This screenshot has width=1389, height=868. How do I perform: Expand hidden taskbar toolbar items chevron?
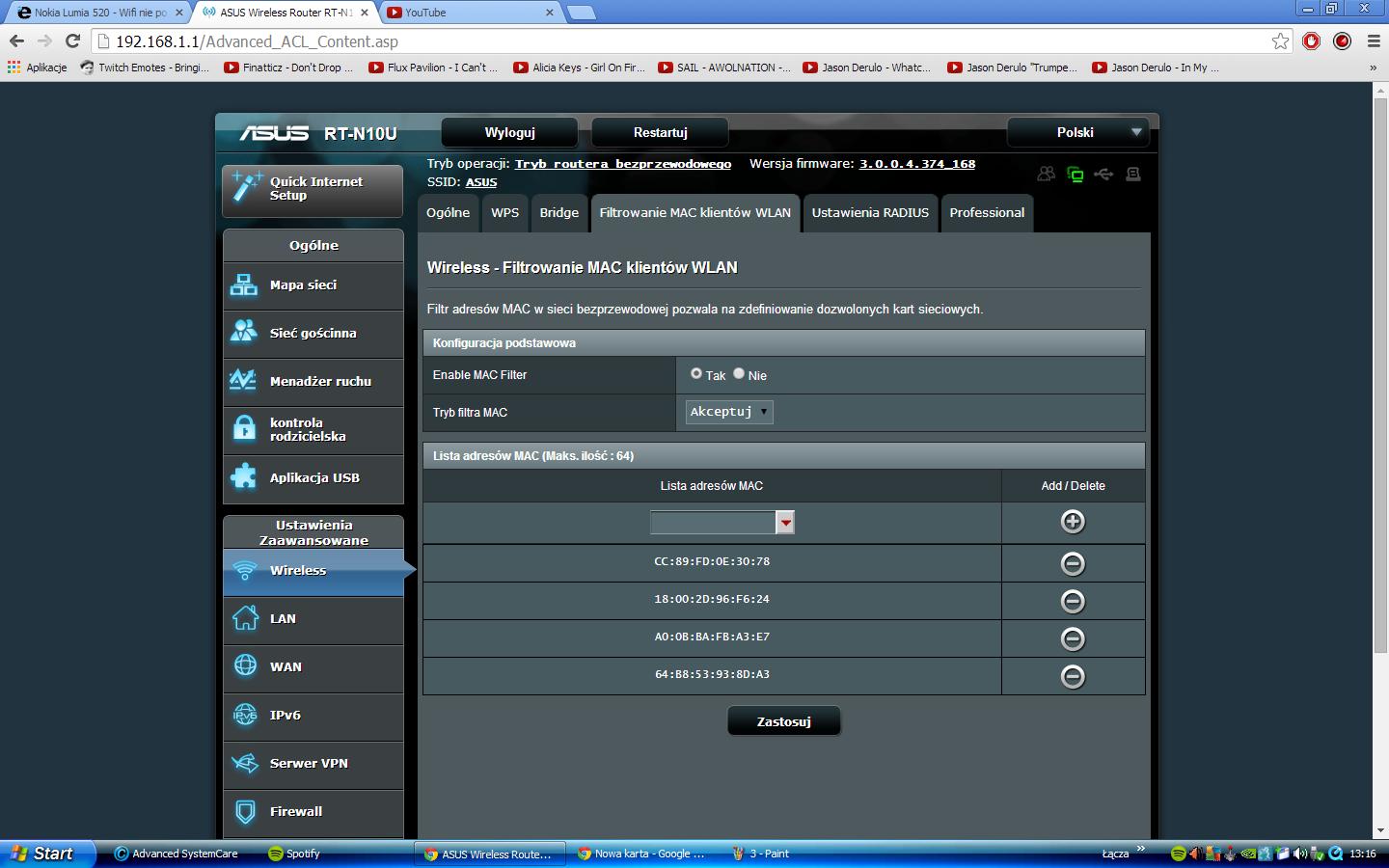1141,849
